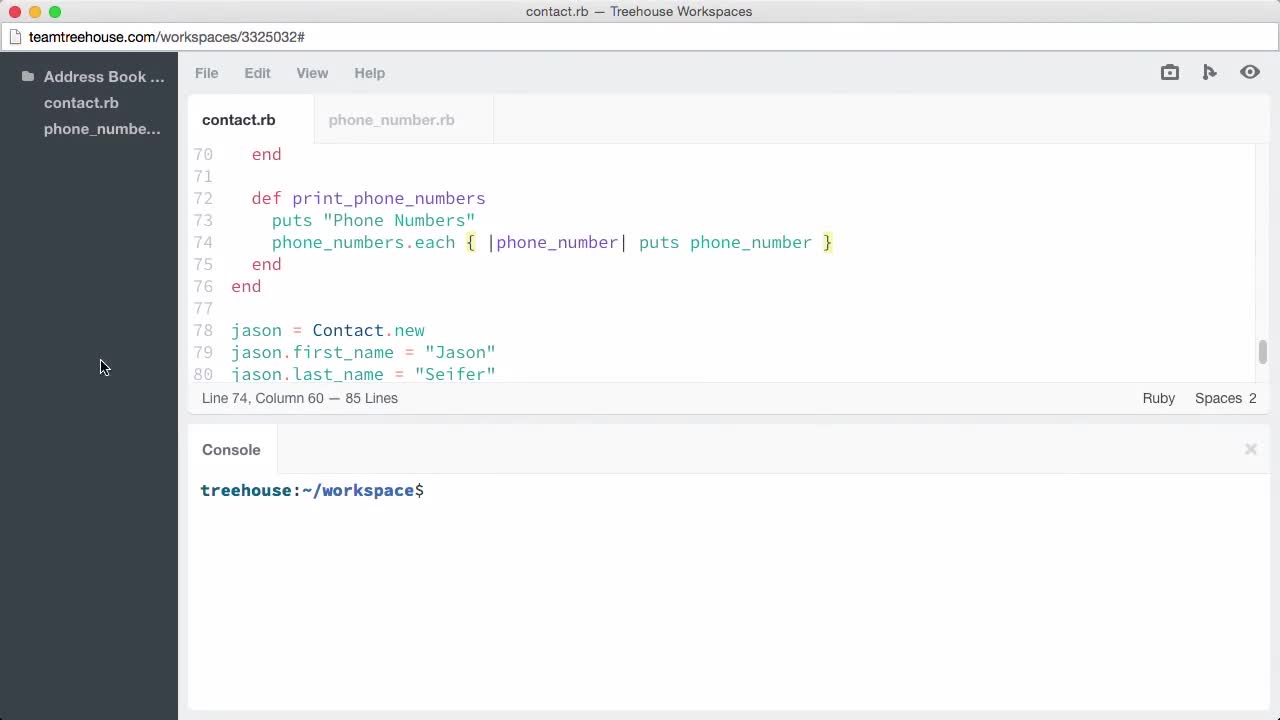The image size is (1280, 720).
Task: Open phone_number file from the sidebar
Action: pos(102,129)
